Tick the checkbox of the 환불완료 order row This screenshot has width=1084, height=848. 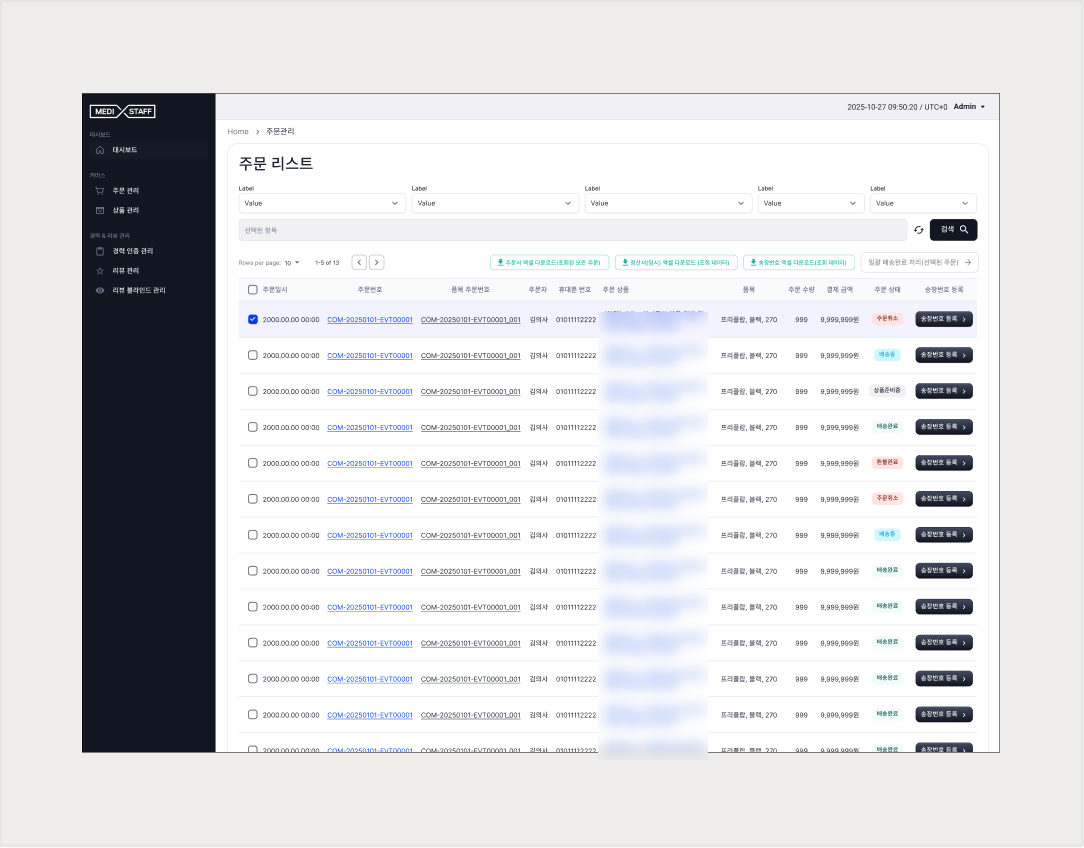click(252, 463)
